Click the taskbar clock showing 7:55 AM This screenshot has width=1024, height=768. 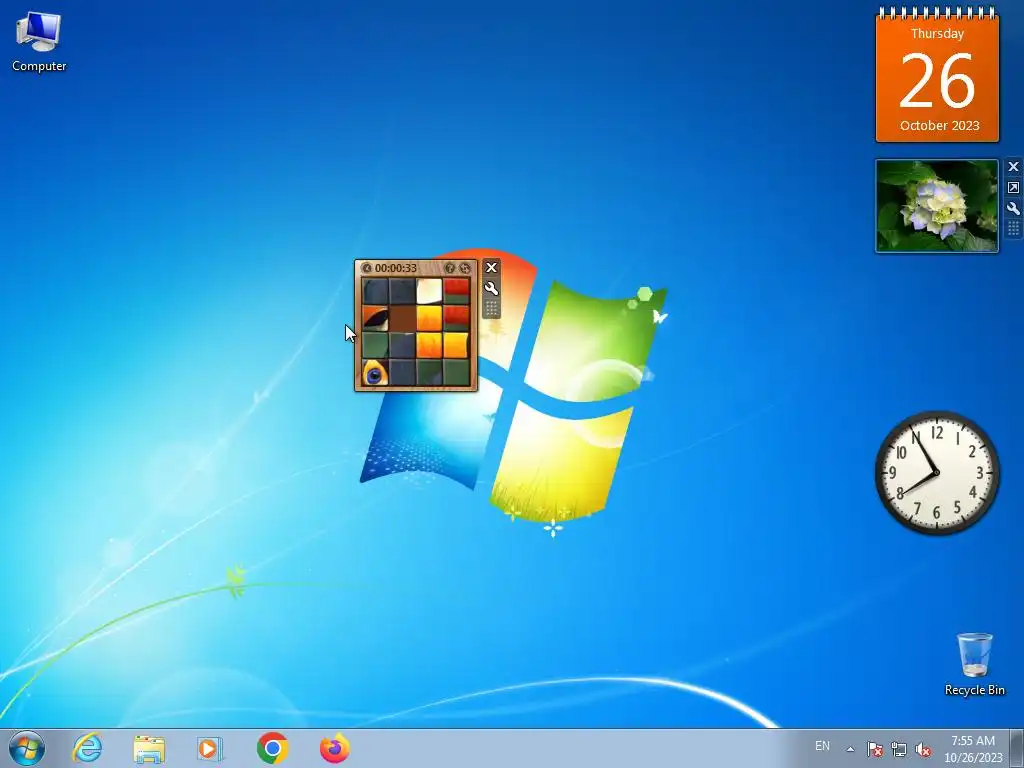(973, 749)
